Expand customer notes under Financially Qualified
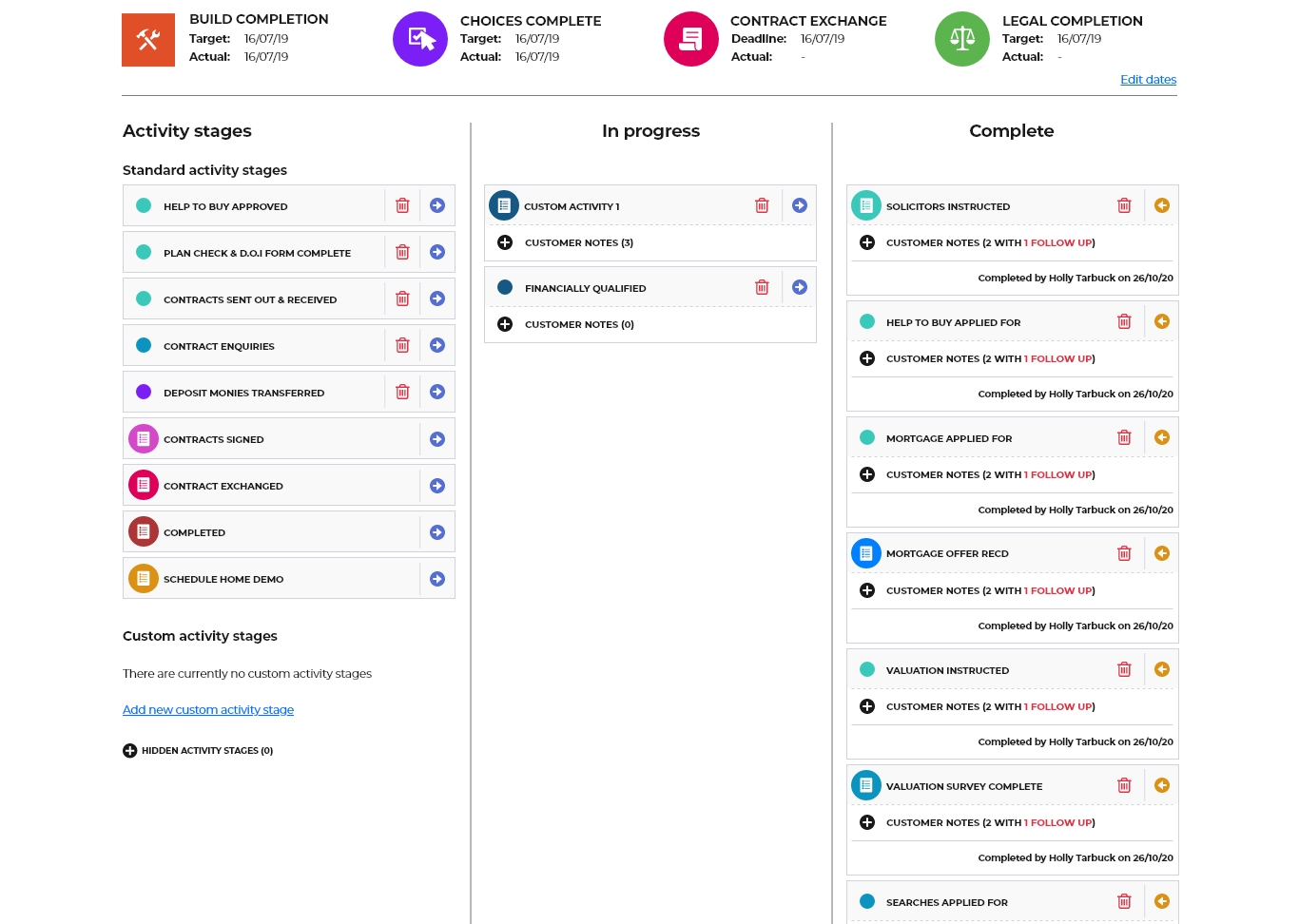This screenshot has height=924, width=1299. [505, 324]
